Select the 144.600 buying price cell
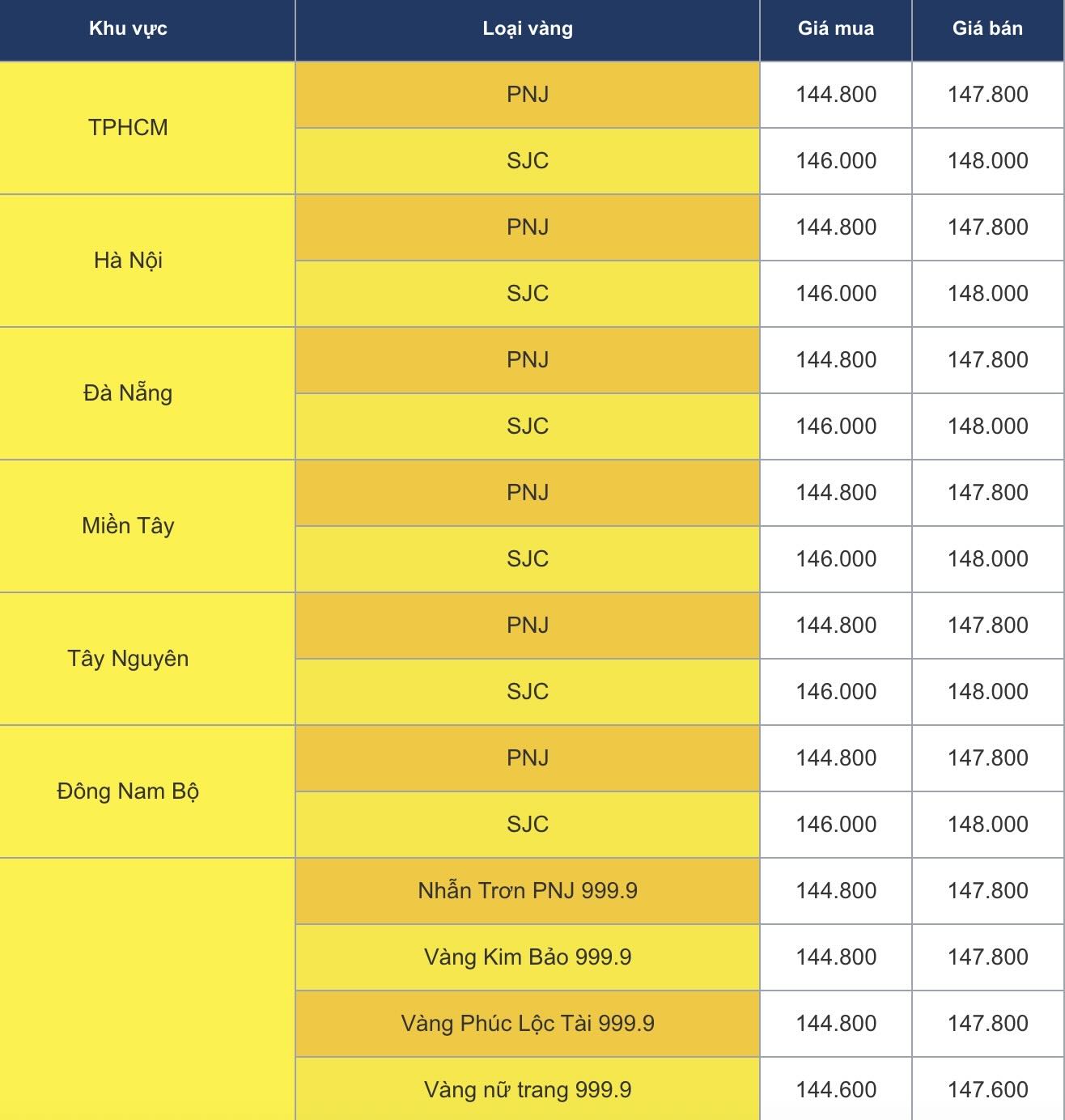 point(836,1089)
